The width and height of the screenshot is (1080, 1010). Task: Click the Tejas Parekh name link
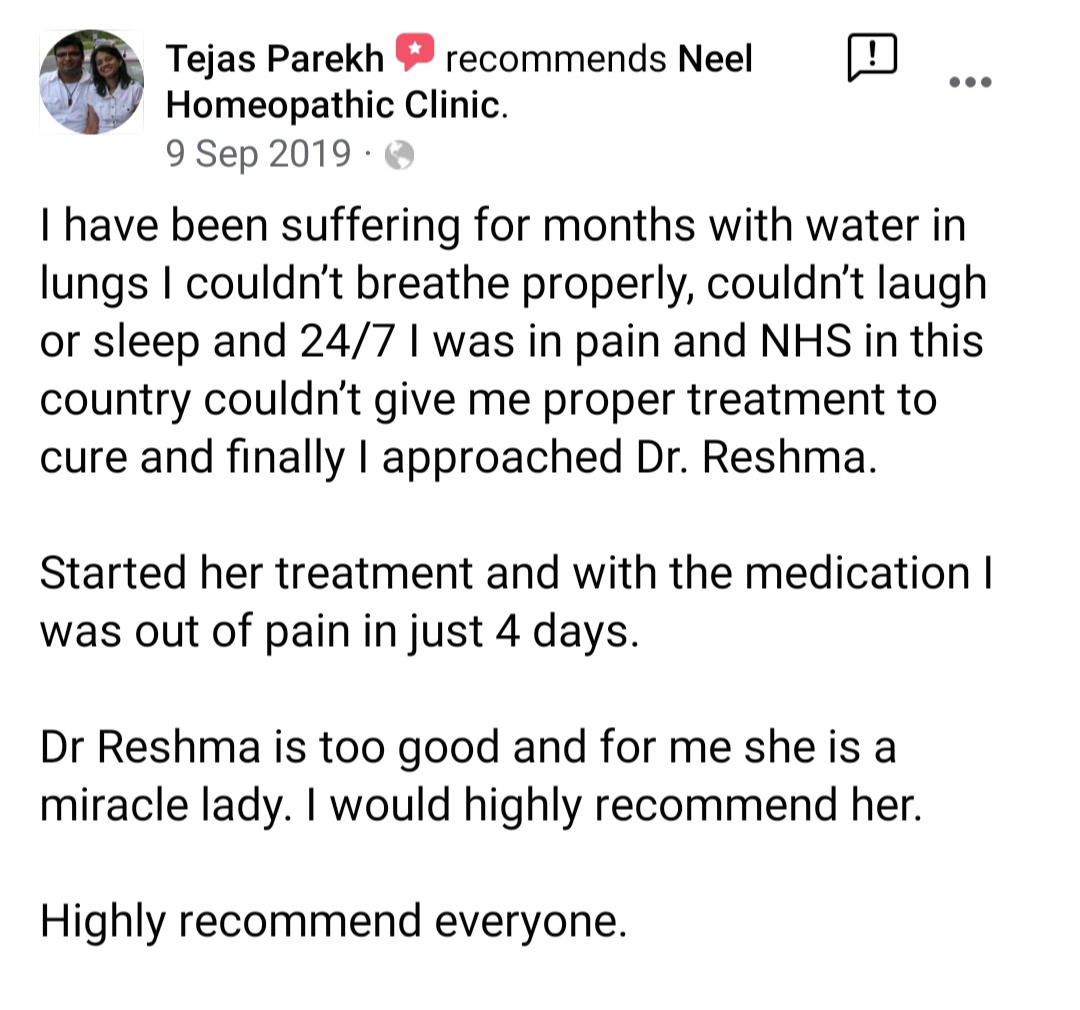[275, 59]
